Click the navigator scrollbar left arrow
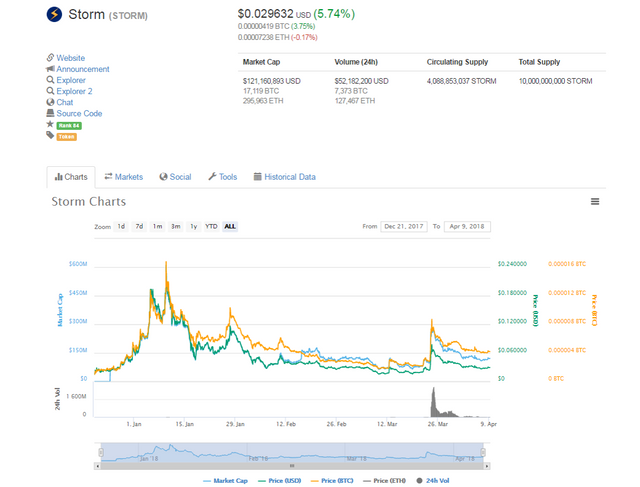Image resolution: width=640 pixels, height=487 pixels. pyautogui.click(x=97, y=466)
